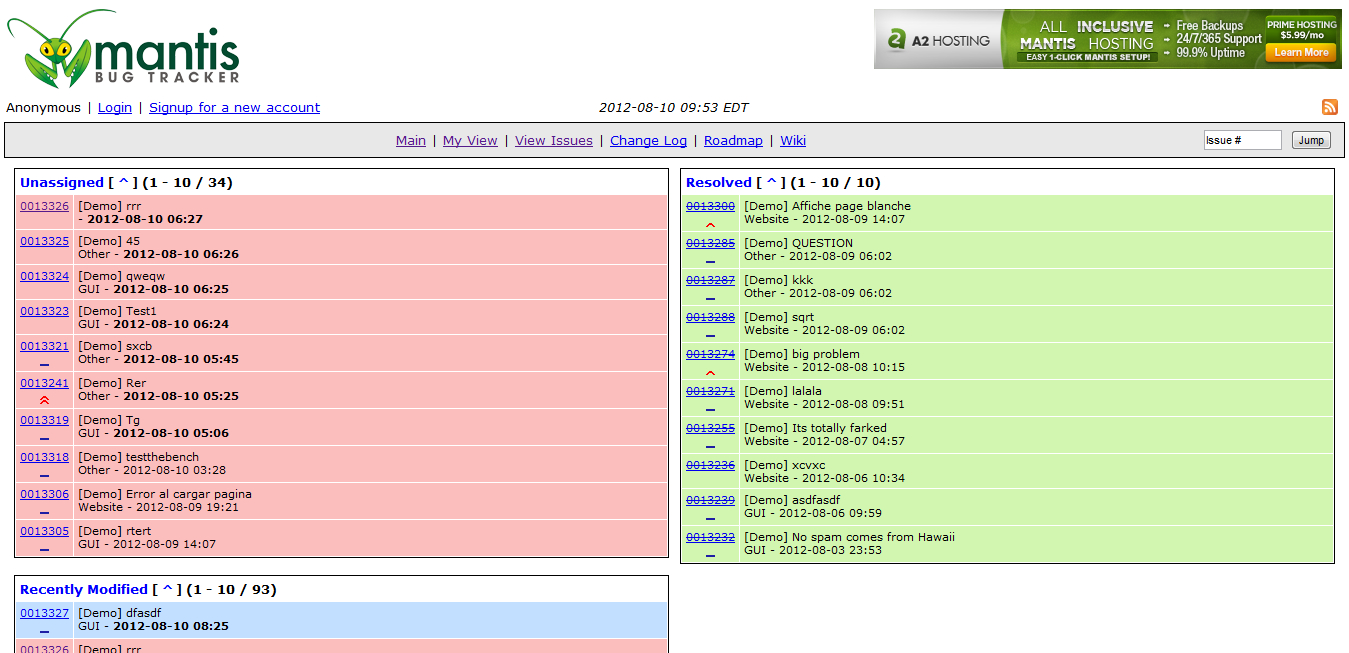Open resolved issue 0013274
This screenshot has height=653, width=1349.
tap(711, 354)
